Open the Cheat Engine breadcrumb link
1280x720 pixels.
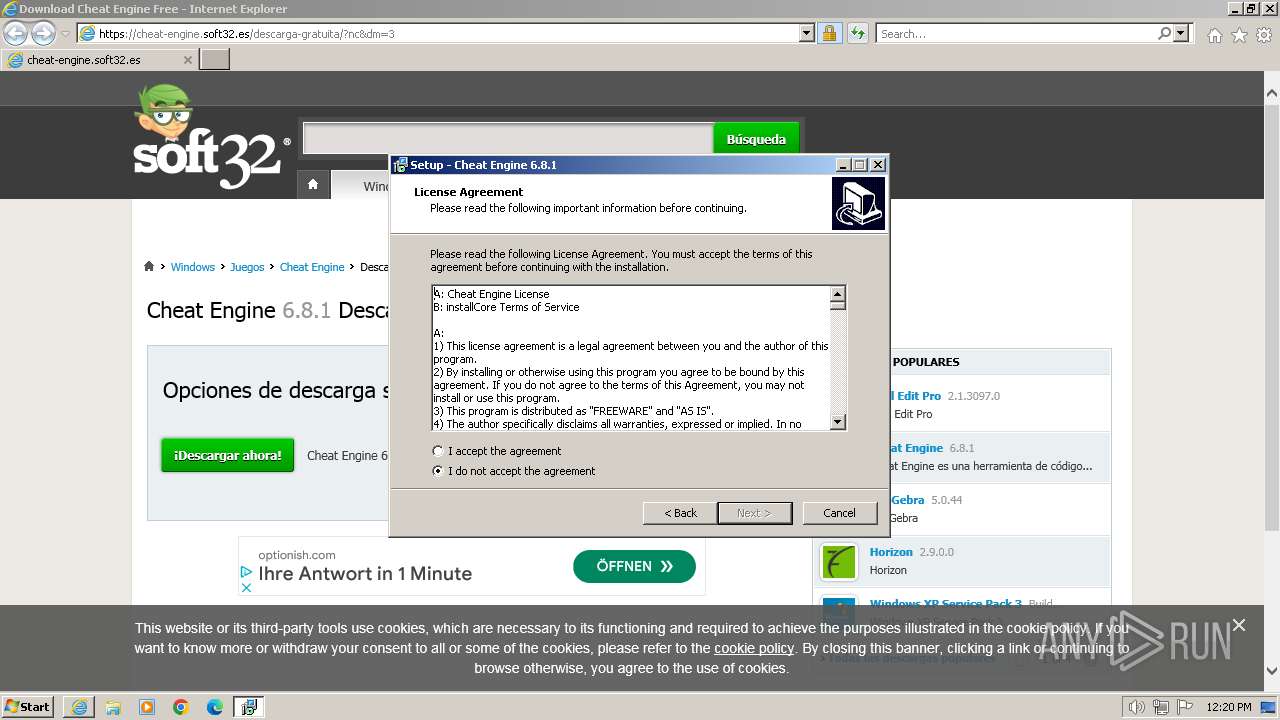pyautogui.click(x=312, y=267)
